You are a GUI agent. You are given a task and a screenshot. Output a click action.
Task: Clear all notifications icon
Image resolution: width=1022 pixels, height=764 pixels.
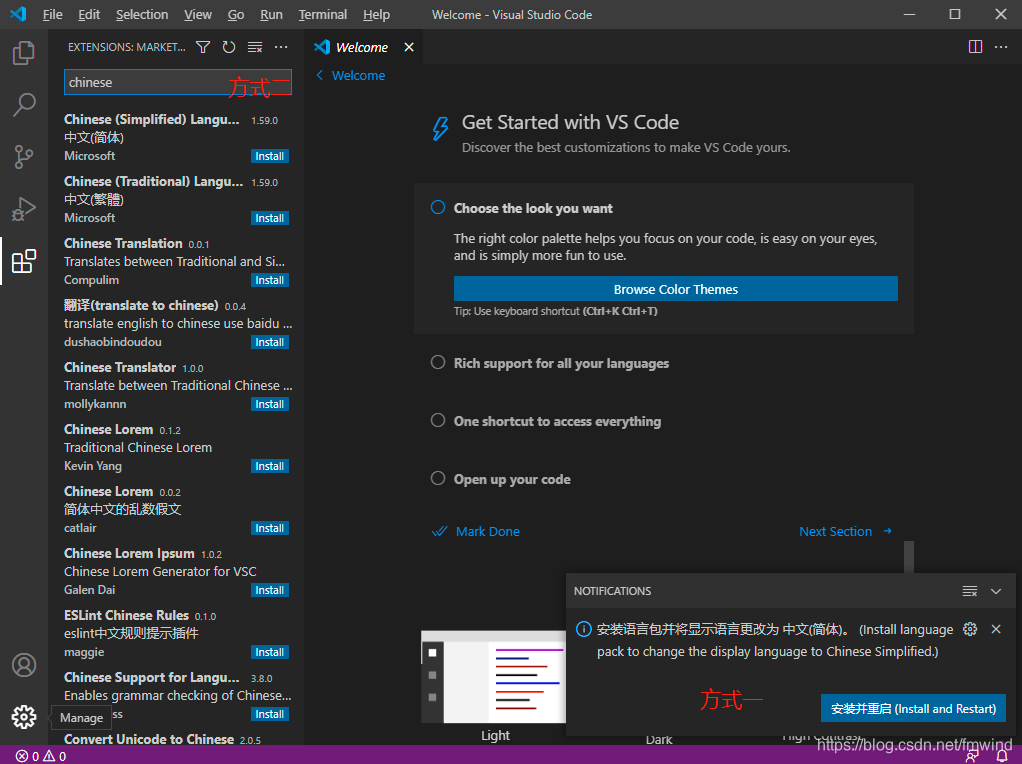(x=970, y=591)
